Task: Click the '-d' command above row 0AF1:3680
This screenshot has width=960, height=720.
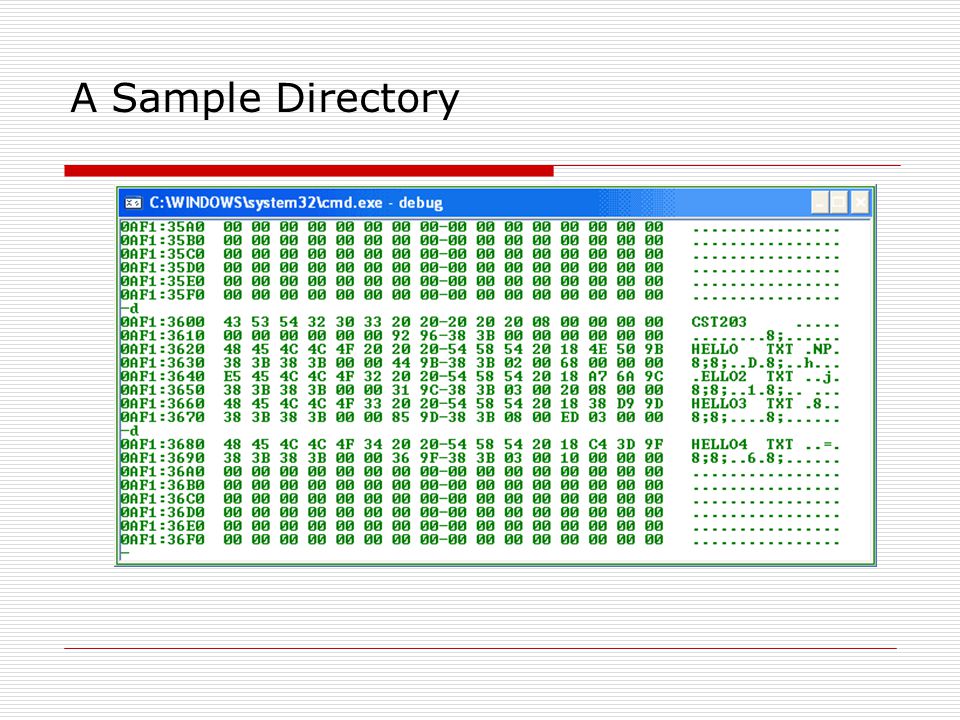Action: [130, 431]
